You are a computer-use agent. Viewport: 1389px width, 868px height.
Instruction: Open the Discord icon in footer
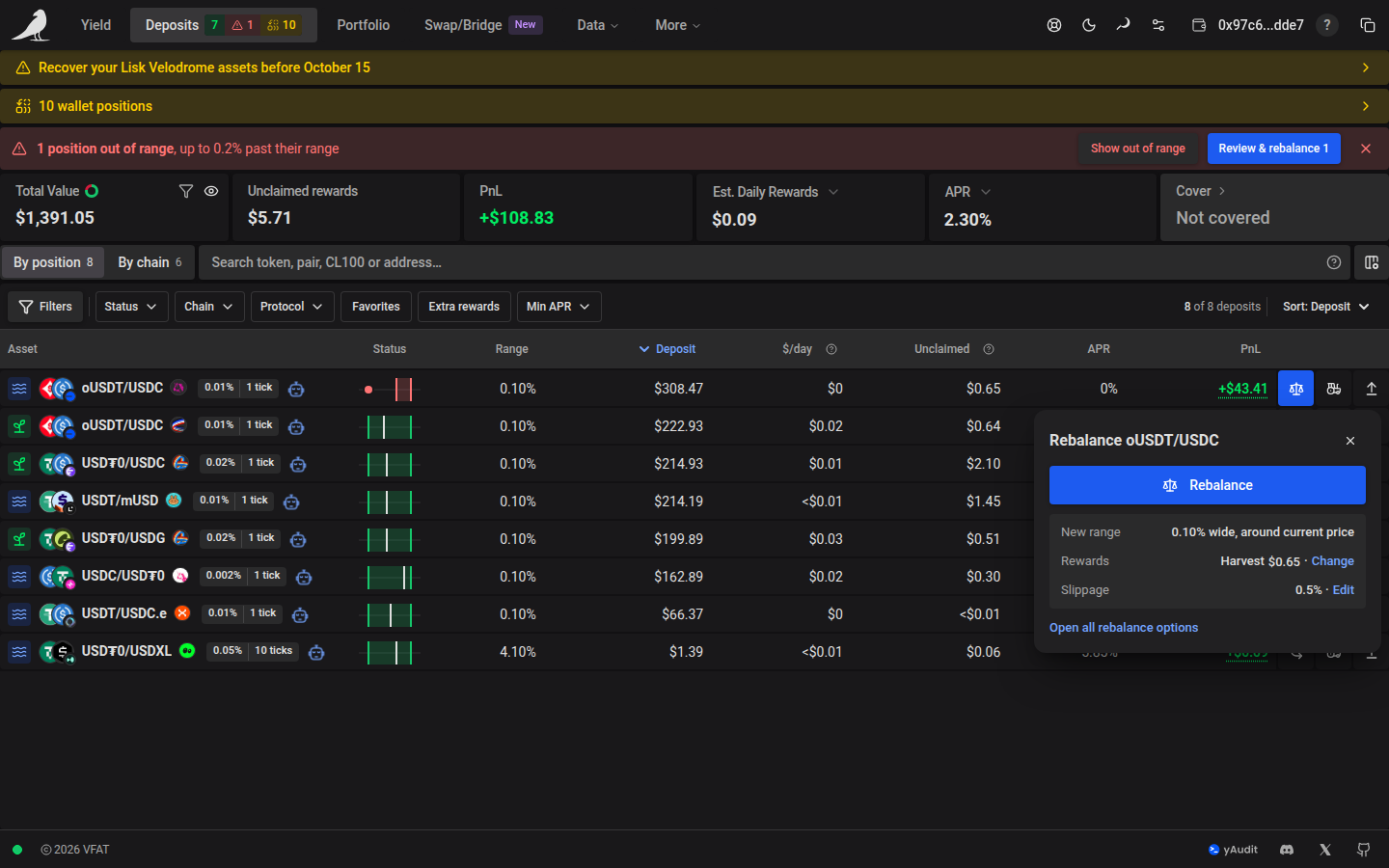pyautogui.click(x=1287, y=850)
